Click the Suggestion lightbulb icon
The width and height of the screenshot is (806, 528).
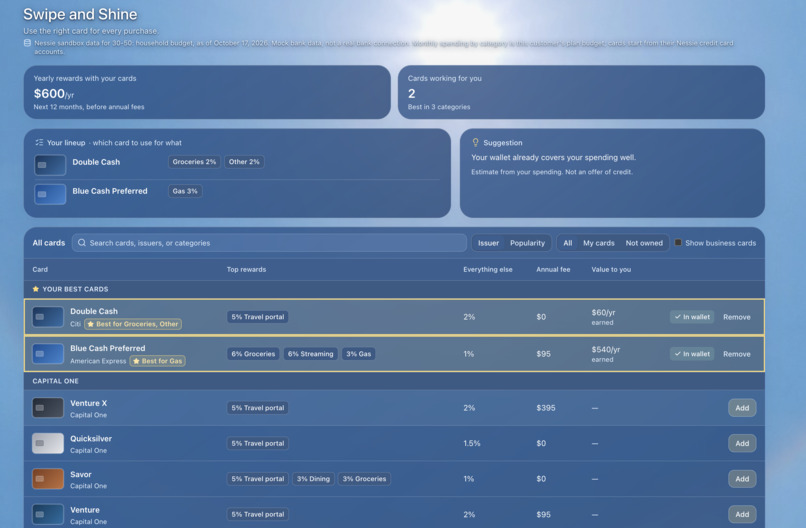coord(475,142)
